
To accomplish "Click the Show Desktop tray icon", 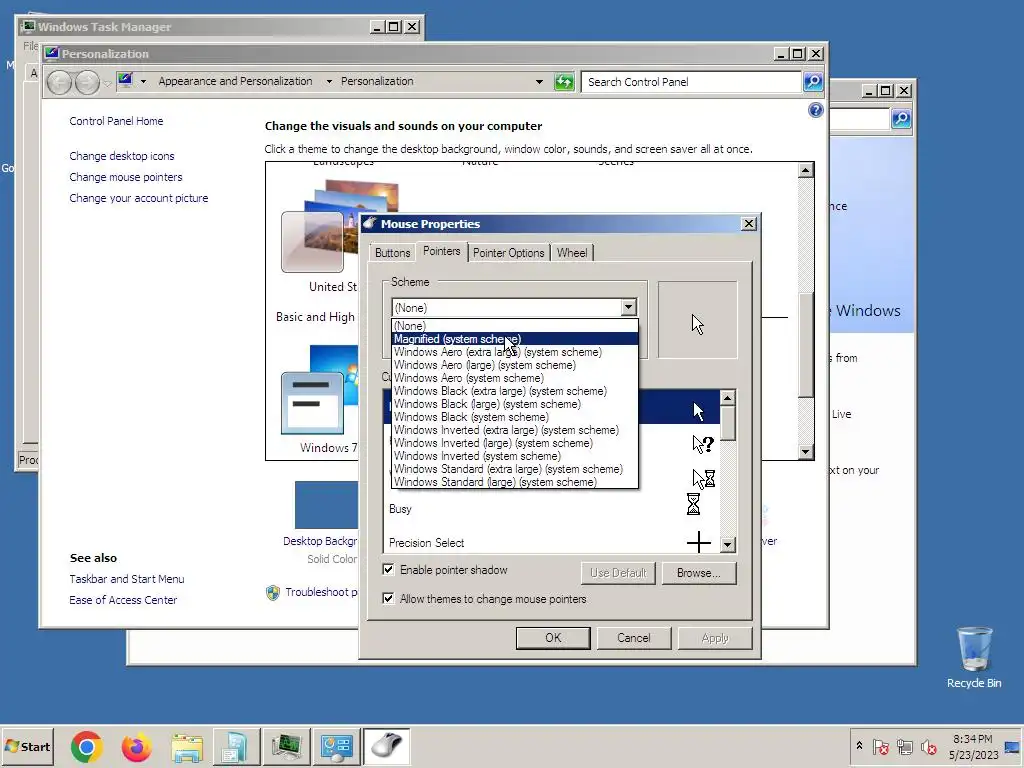I will coord(1013,746).
